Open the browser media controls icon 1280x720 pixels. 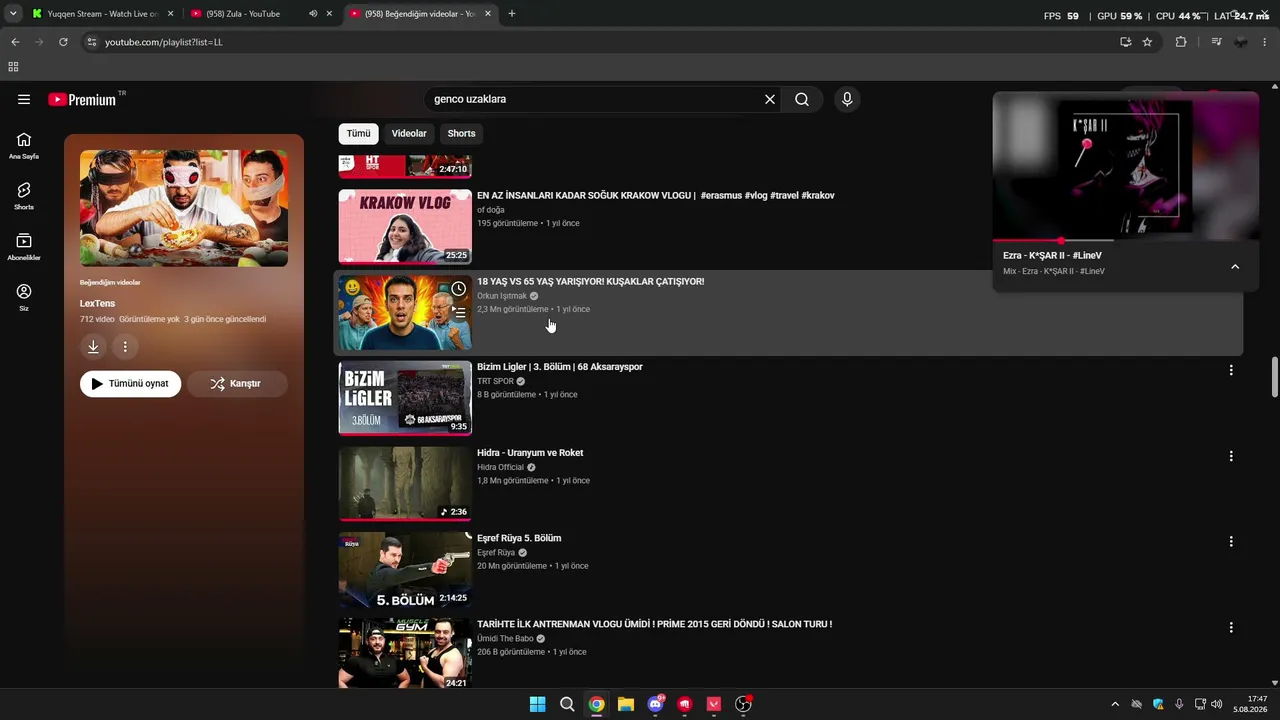point(1216,42)
